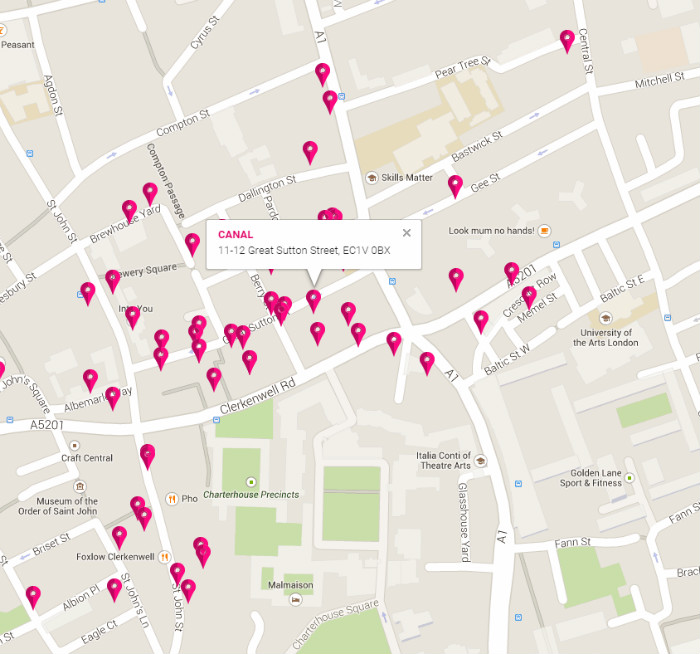This screenshot has width=700, height=654.
Task: Click the Malmaison hotel icon
Action: [295, 600]
